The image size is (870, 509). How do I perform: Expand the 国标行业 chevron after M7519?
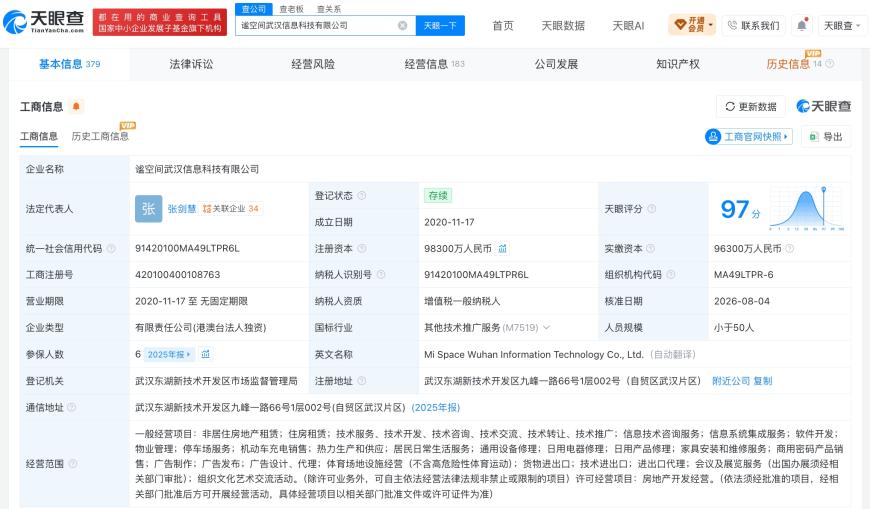(x=547, y=327)
